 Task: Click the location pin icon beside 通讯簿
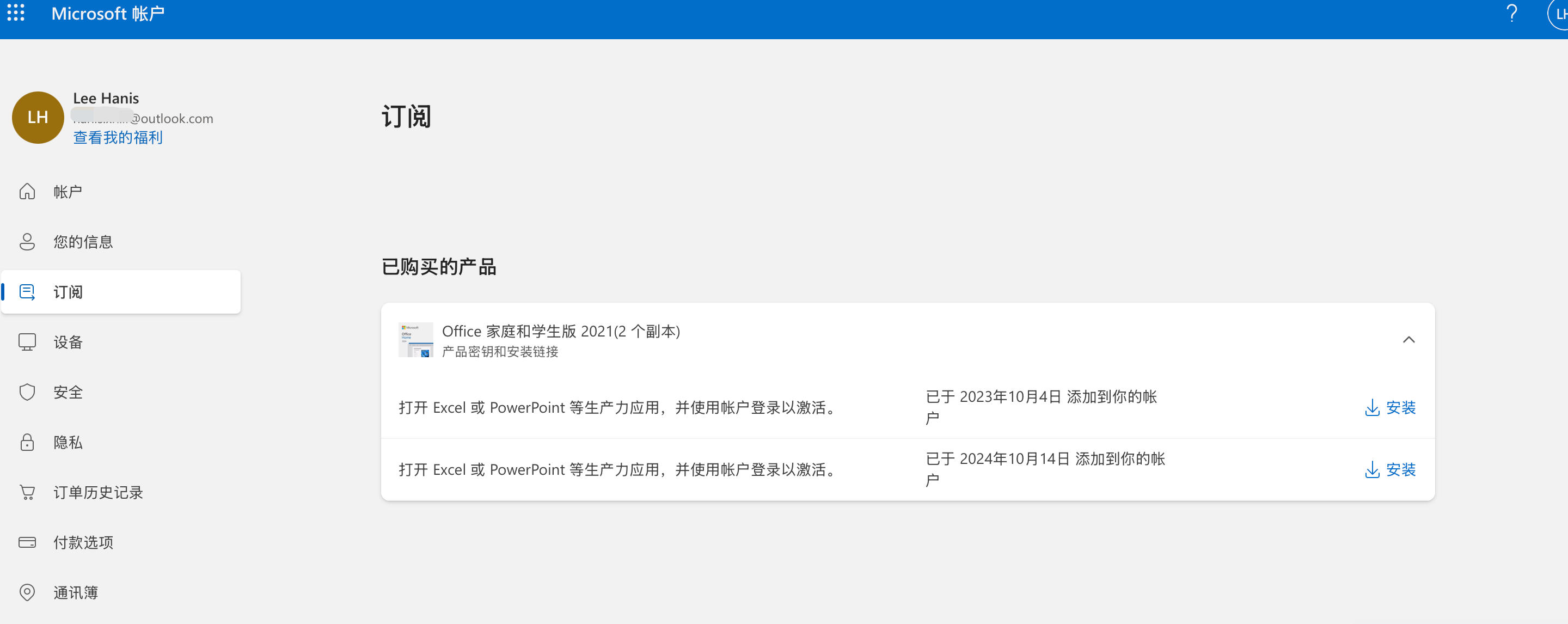27,592
